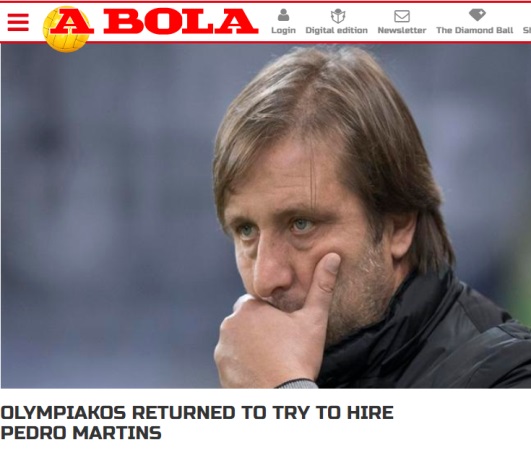The height and width of the screenshot is (450, 531).
Task: Select the Login text label
Action: (283, 30)
